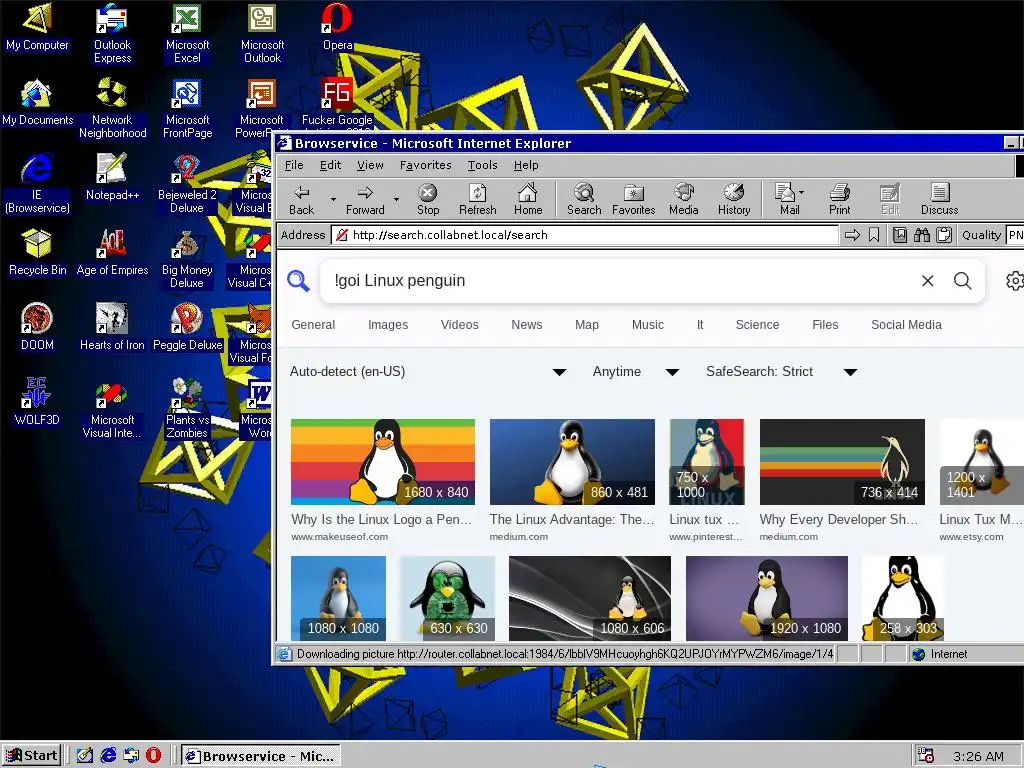Switch to the Science search tab
The image size is (1024, 768).
tap(758, 325)
